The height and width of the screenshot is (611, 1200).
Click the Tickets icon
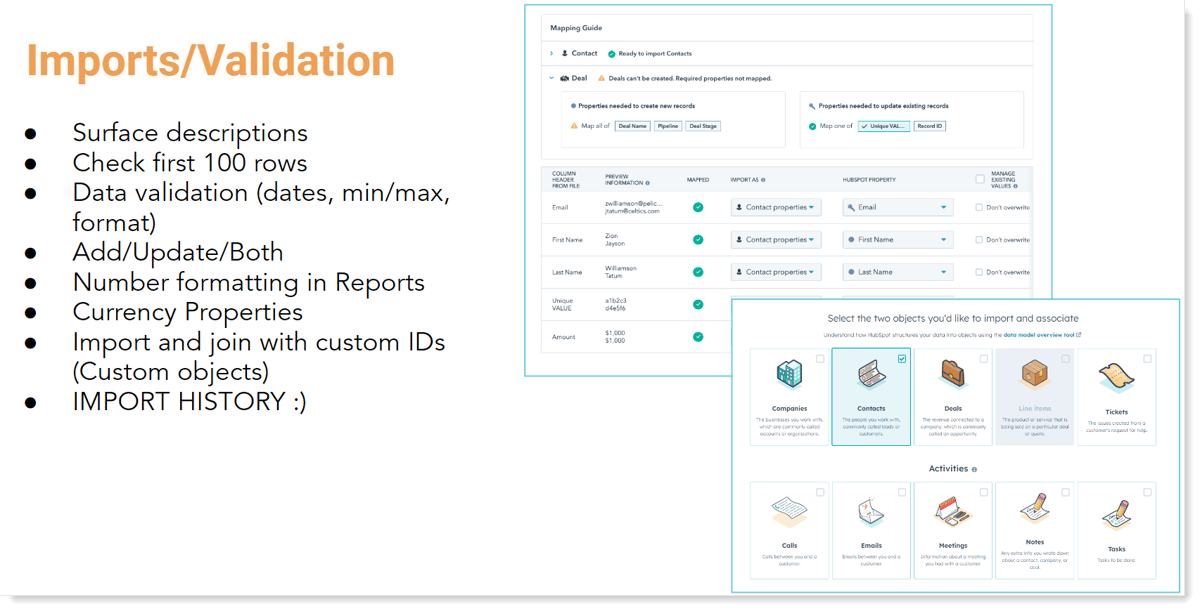[x=1116, y=378]
